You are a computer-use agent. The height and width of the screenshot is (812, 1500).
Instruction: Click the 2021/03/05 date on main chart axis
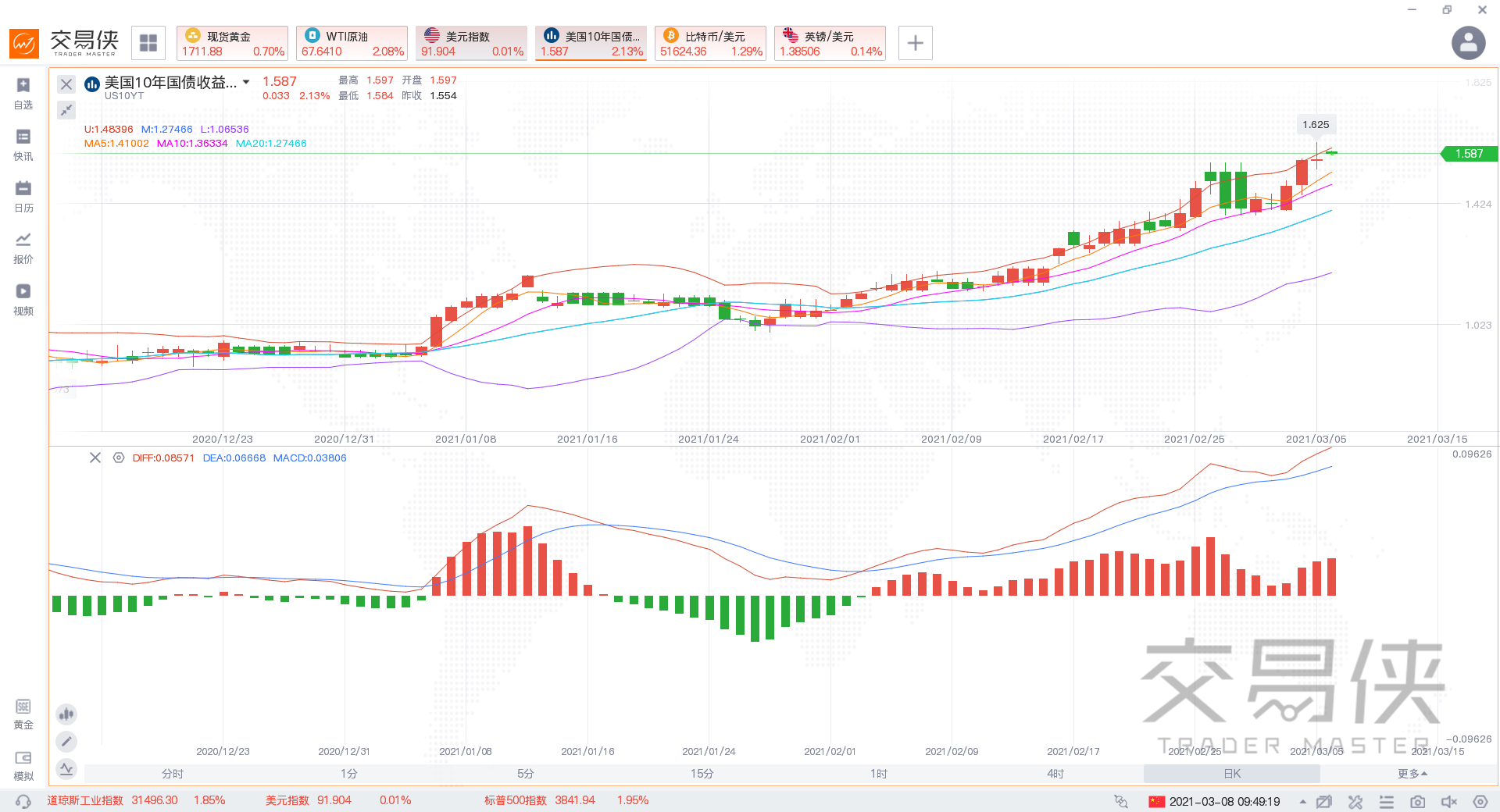pyautogui.click(x=1316, y=439)
